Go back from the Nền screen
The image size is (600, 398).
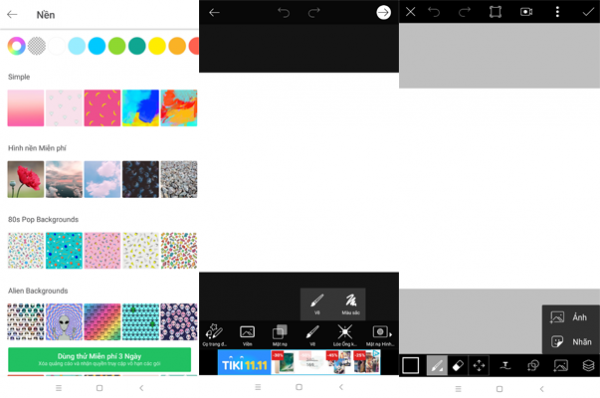(x=12, y=15)
